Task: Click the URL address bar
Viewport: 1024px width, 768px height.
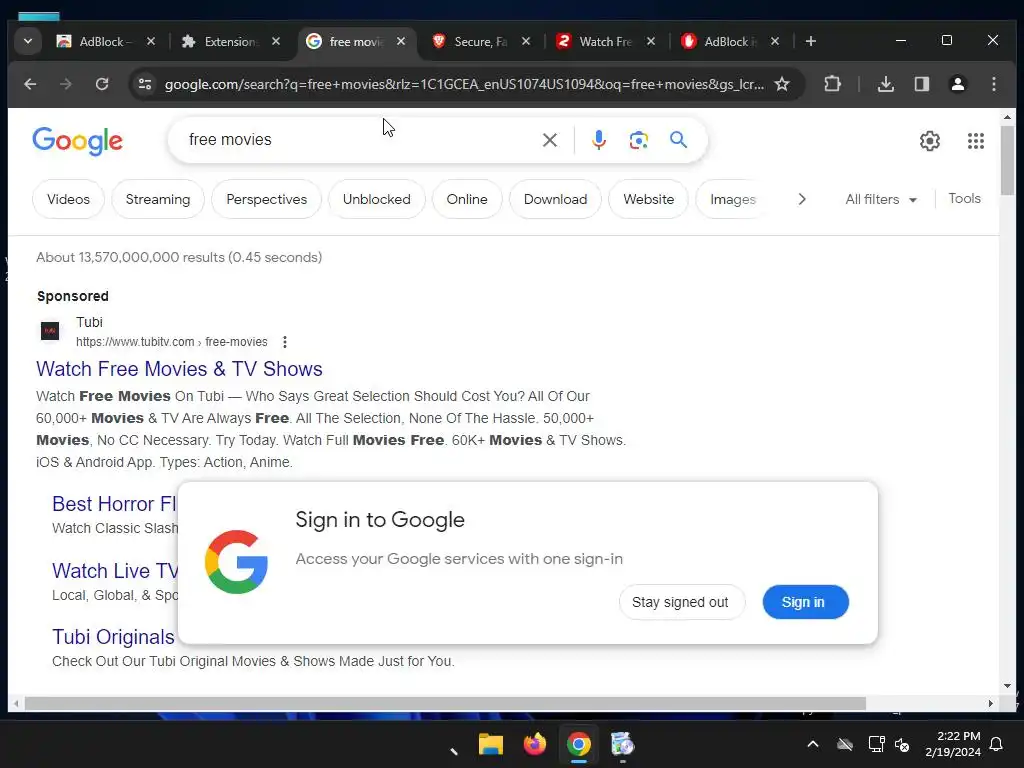Action: tap(464, 84)
